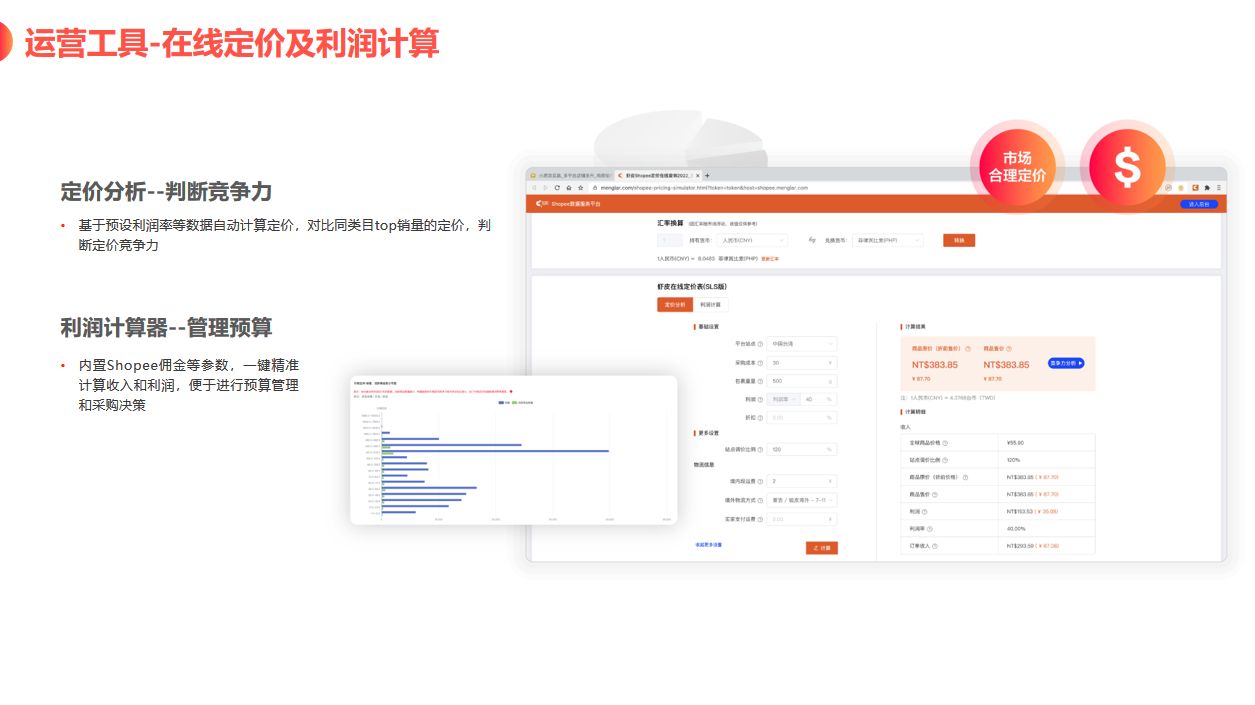Open the 兑换货币 菲律宾比索(PHP) dropdown

click(887, 240)
